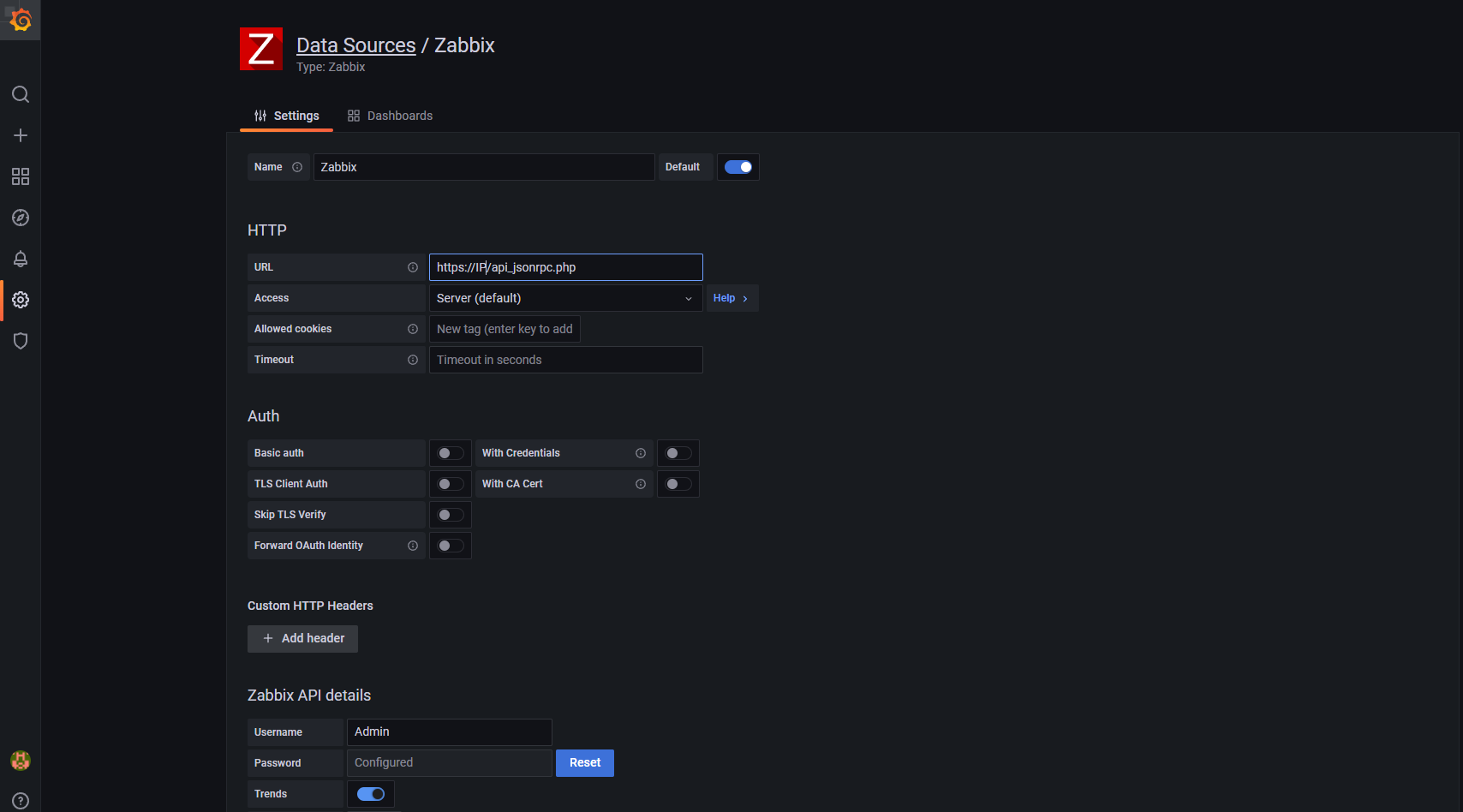Enable the TLS Client Auth switch
Image resolution: width=1463 pixels, height=812 pixels.
click(x=451, y=484)
